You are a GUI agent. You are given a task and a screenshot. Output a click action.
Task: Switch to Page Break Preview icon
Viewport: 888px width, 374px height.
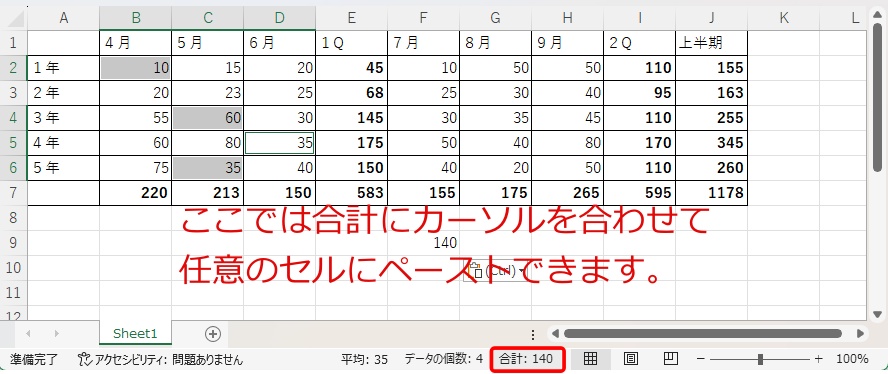tap(671, 359)
